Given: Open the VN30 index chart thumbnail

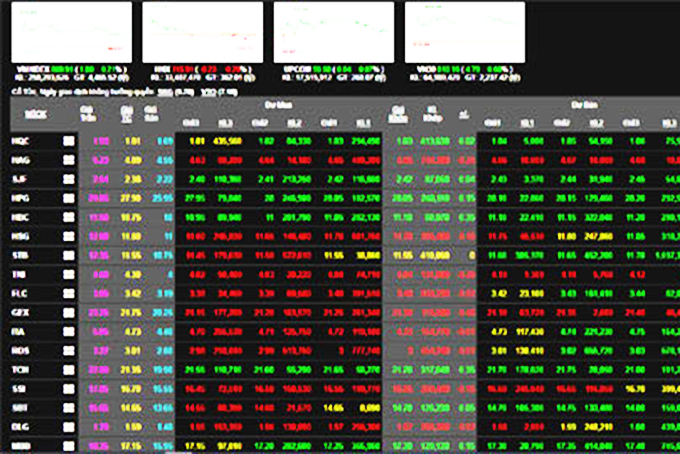Looking at the screenshot, I should (x=464, y=31).
